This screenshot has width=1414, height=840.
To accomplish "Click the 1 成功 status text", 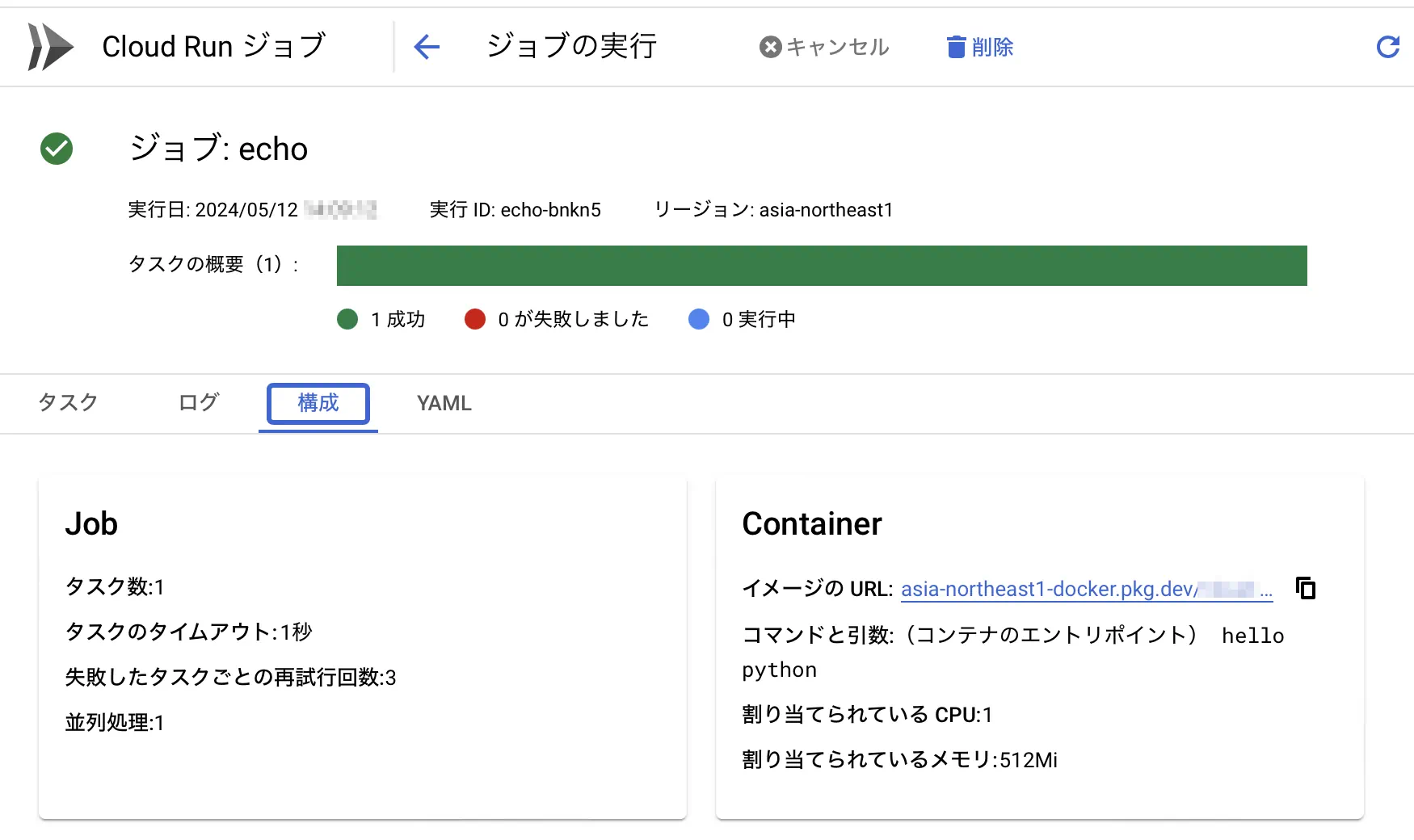I will point(398,319).
